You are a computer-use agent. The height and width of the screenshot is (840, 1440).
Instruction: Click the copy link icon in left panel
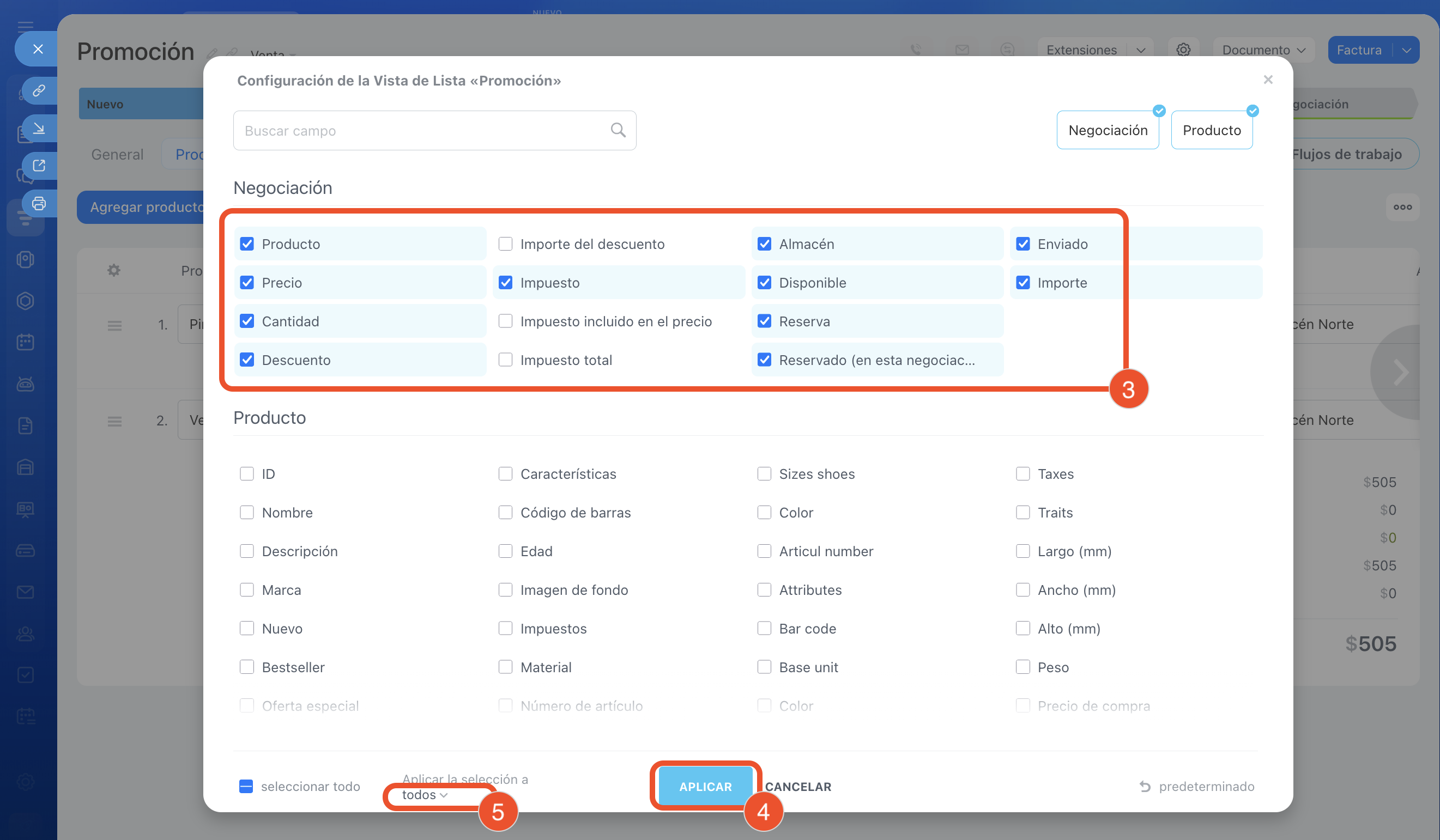(x=39, y=91)
